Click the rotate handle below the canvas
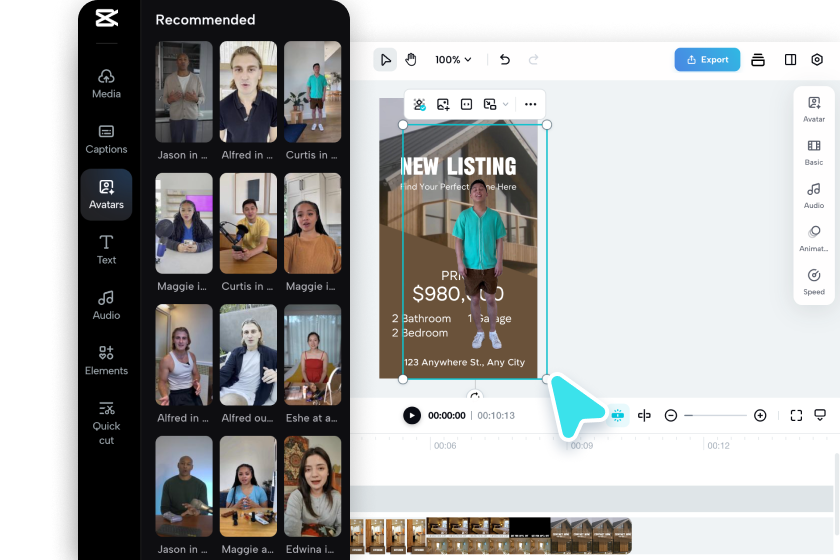The width and height of the screenshot is (840, 560). 475,395
